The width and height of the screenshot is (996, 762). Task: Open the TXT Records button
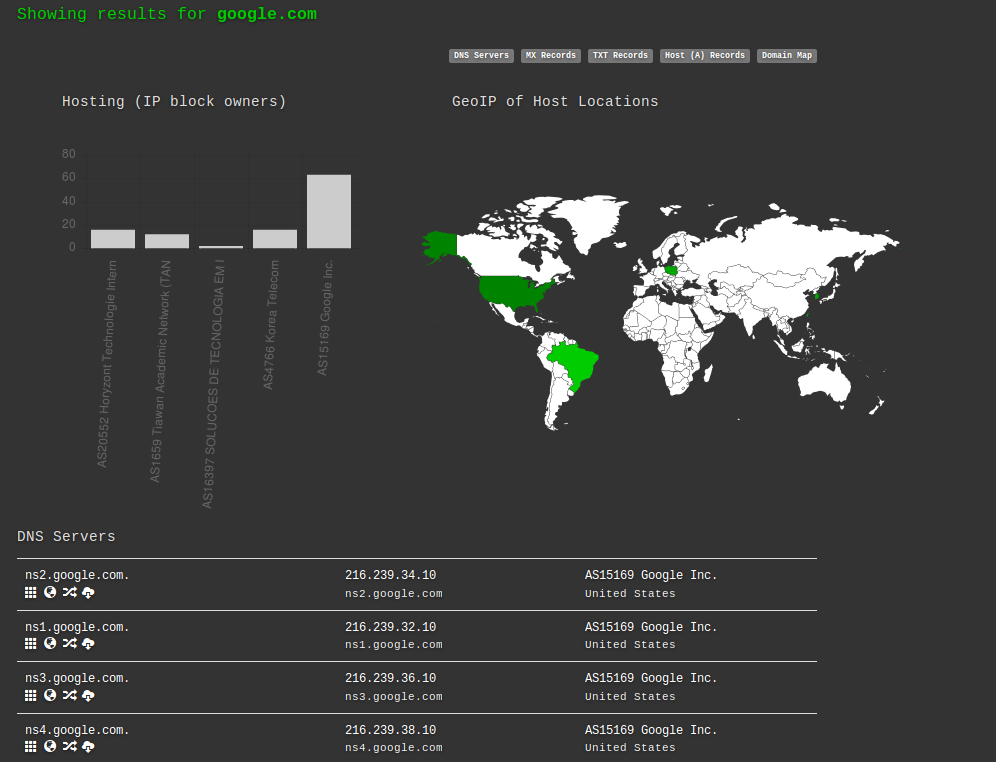coord(621,56)
